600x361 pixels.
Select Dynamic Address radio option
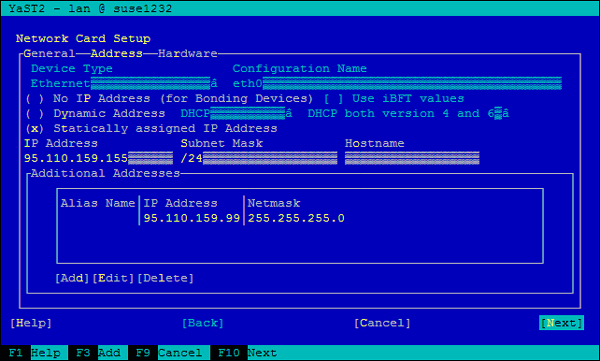[95, 113]
